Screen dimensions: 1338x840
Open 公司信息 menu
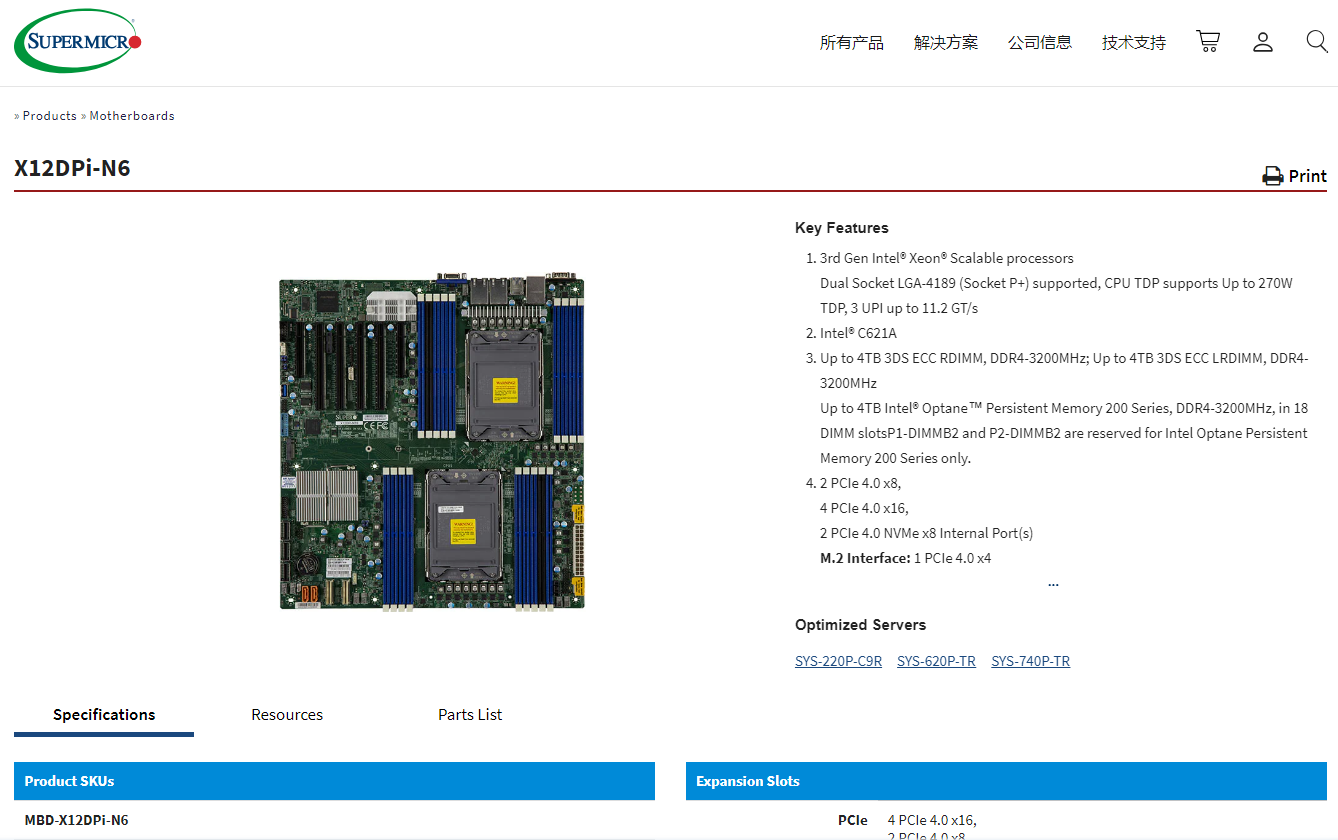click(1039, 43)
